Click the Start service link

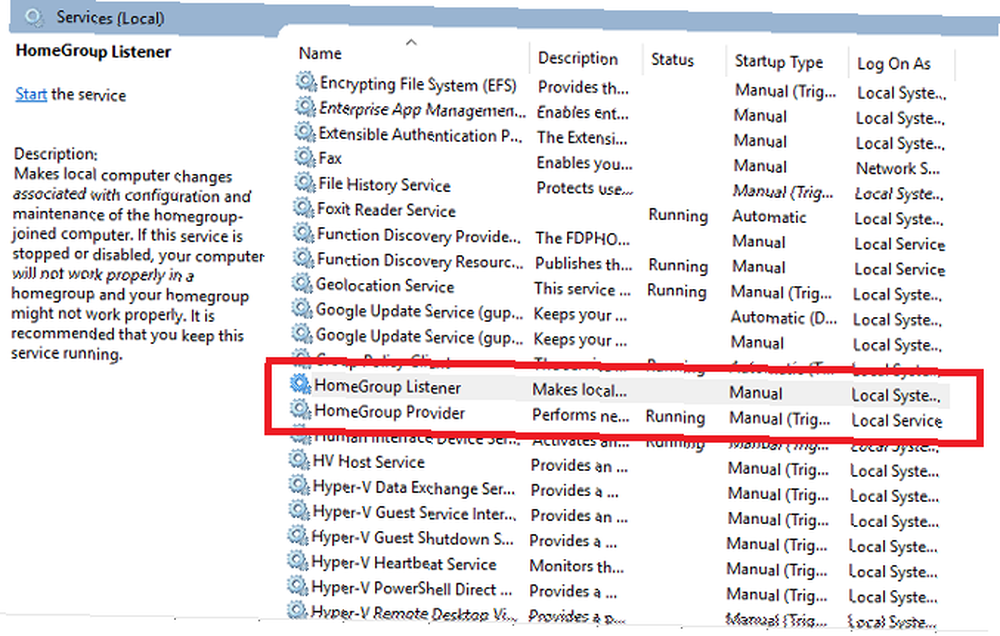(x=31, y=94)
